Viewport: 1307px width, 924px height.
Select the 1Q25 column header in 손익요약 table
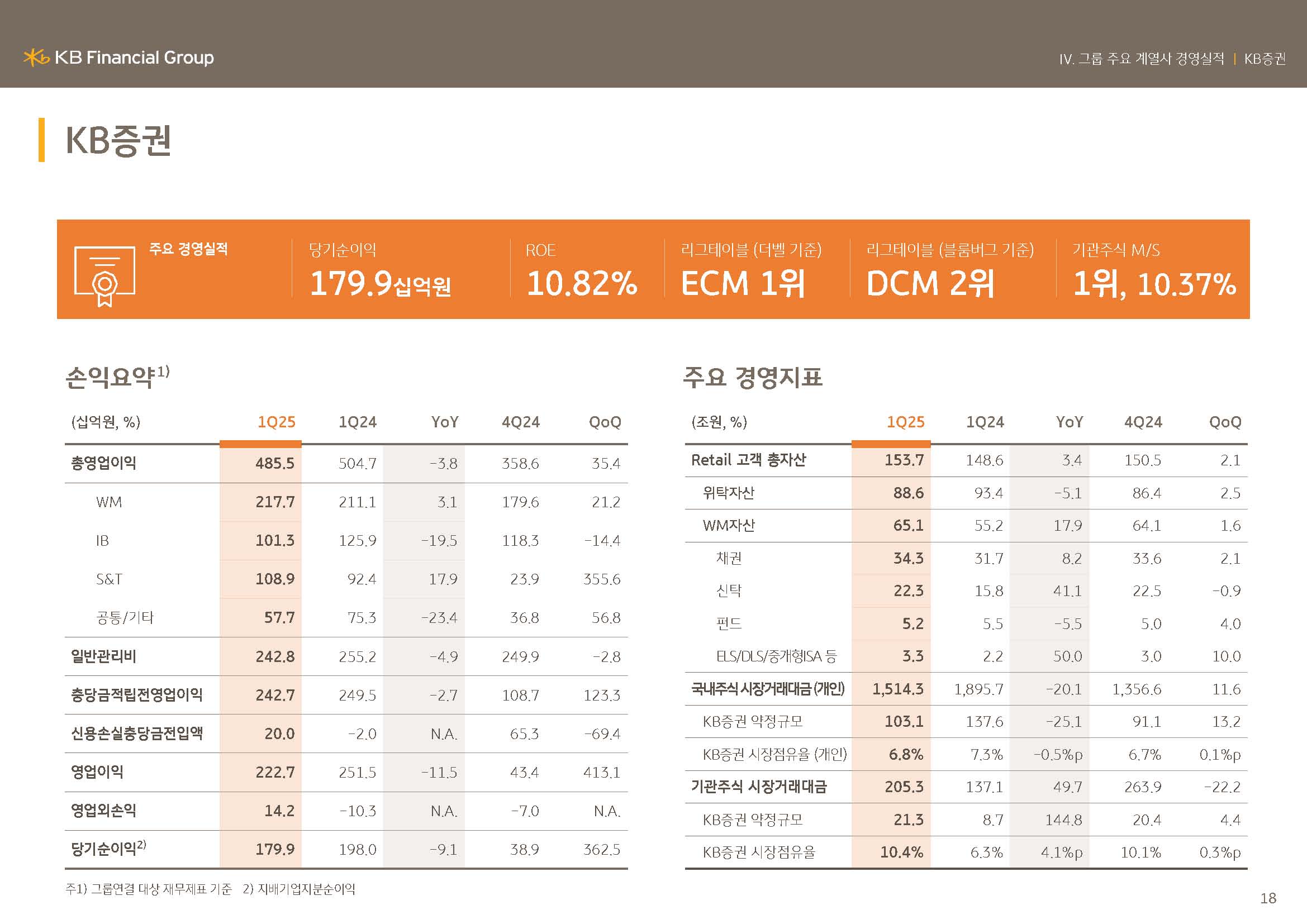tap(276, 422)
